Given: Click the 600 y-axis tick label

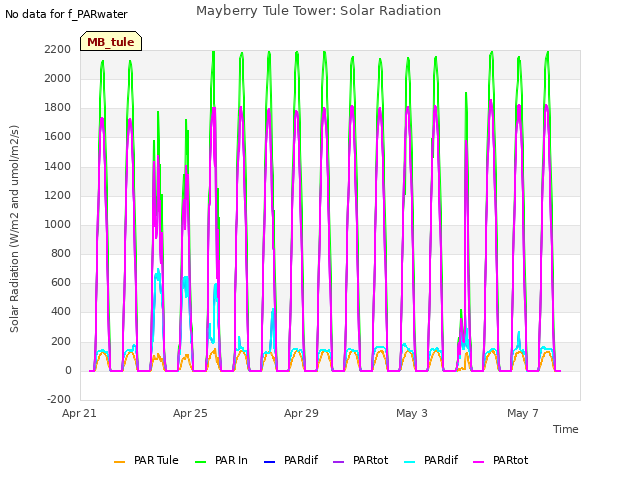Looking at the screenshot, I should tap(61, 282).
